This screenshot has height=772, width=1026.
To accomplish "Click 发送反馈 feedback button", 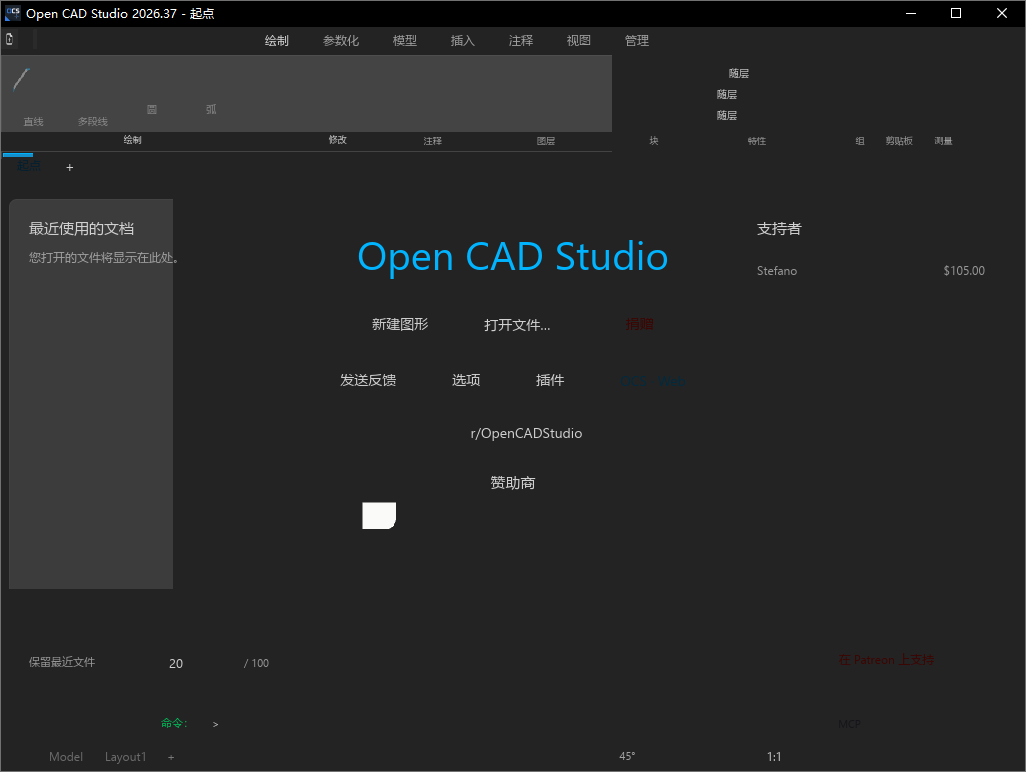I will click(x=368, y=380).
